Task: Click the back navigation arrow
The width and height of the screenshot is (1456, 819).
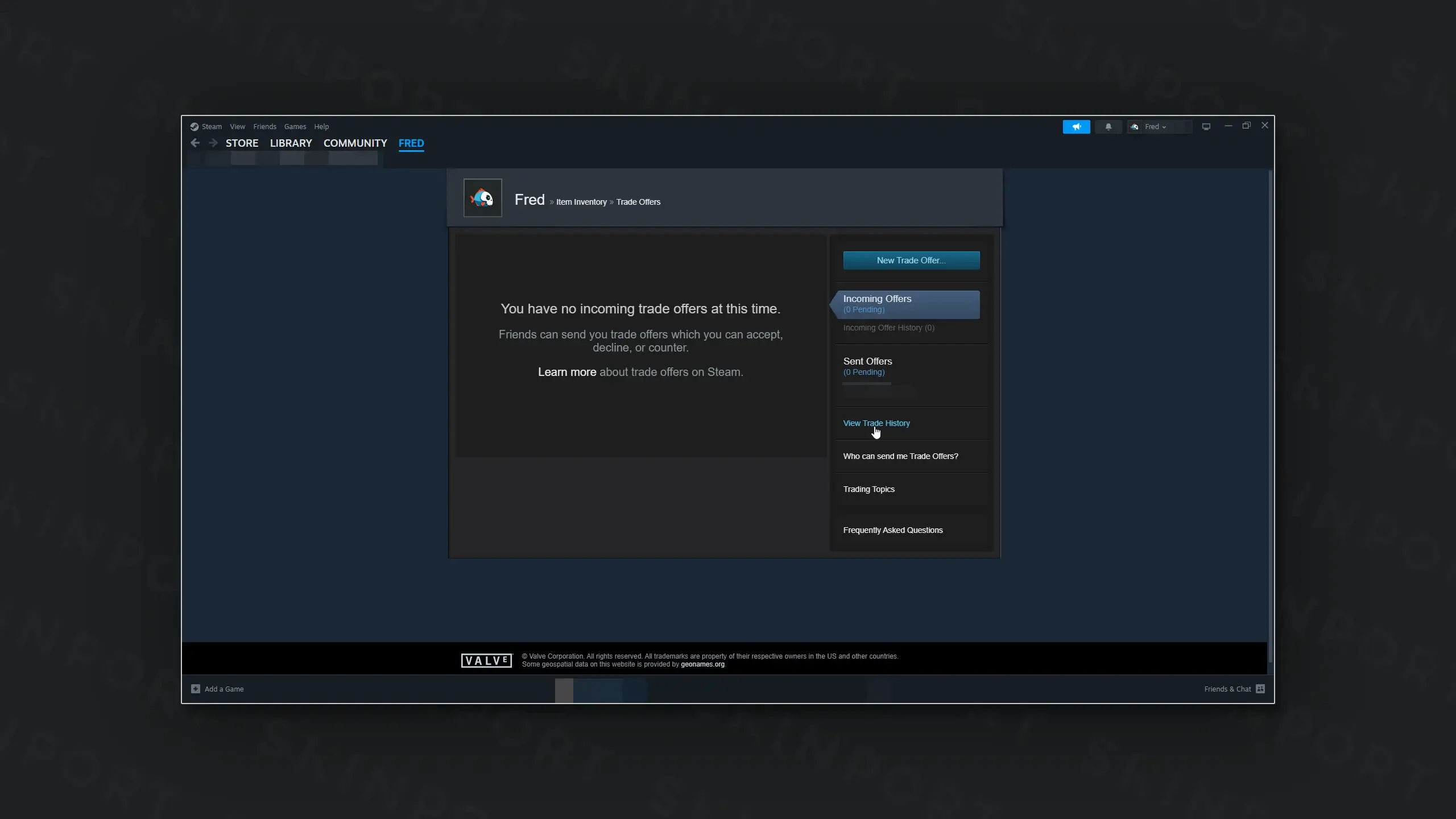Action: (x=195, y=143)
